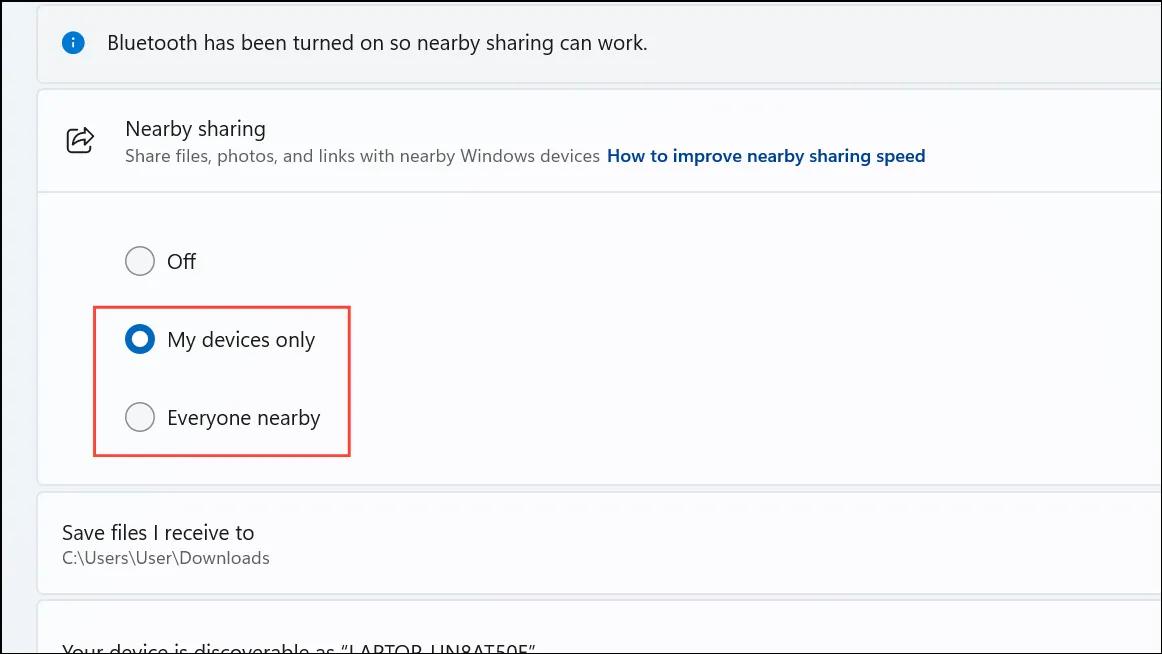1162x654 pixels.
Task: Click the Nearby sharing share icon
Action: 80,140
